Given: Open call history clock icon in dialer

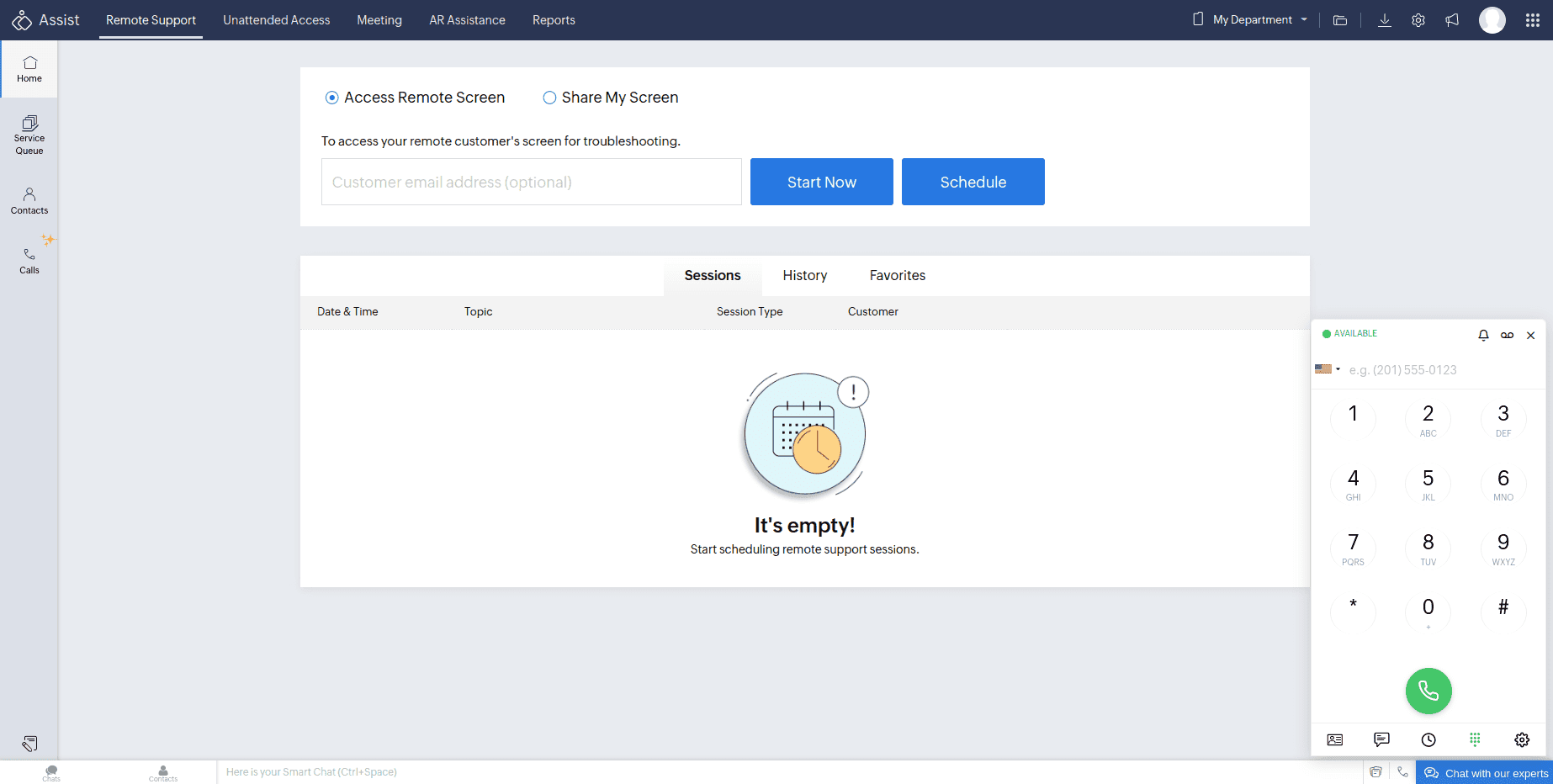Looking at the screenshot, I should click(1428, 739).
